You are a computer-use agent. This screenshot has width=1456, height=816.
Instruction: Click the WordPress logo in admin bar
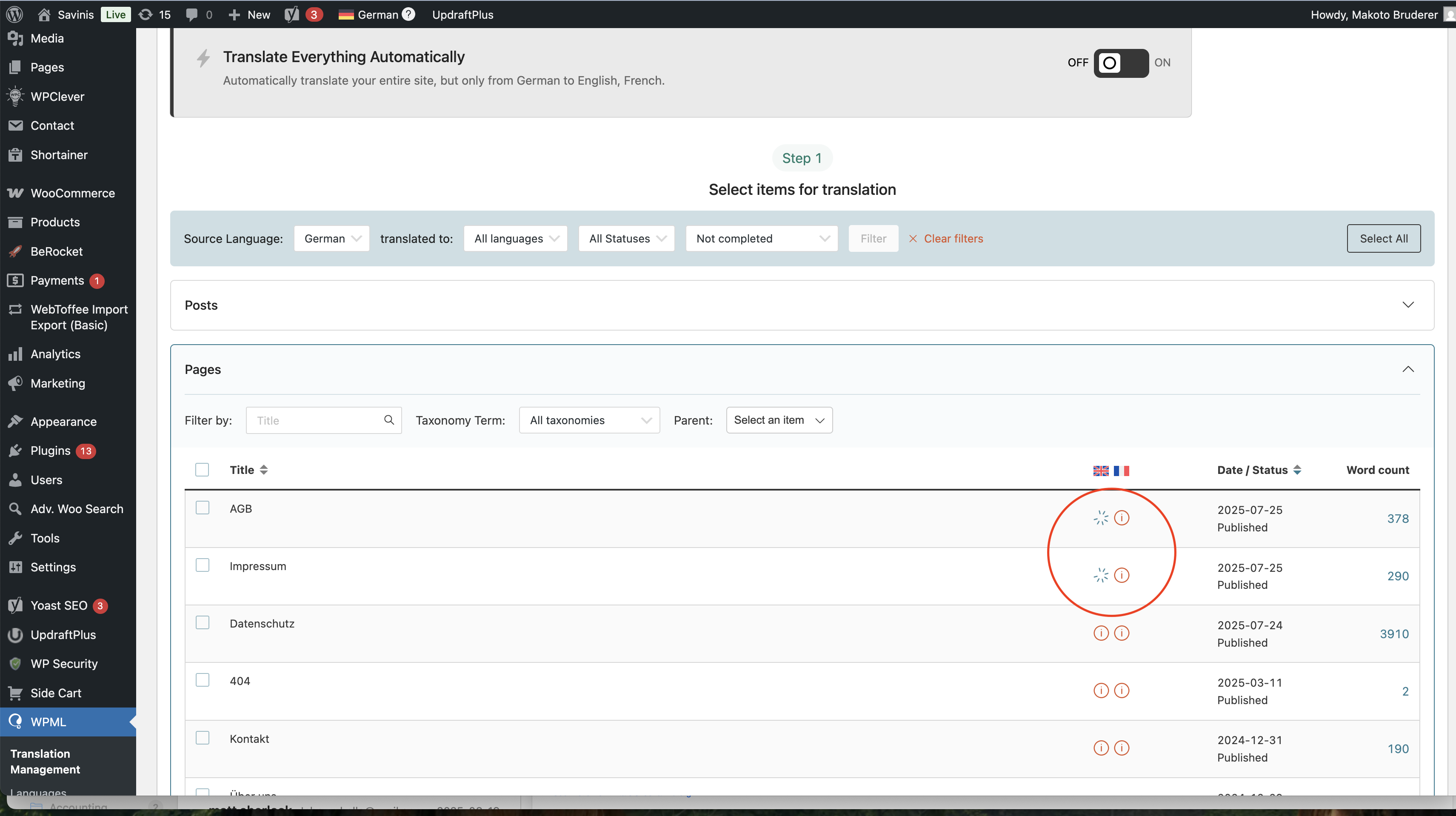15,14
